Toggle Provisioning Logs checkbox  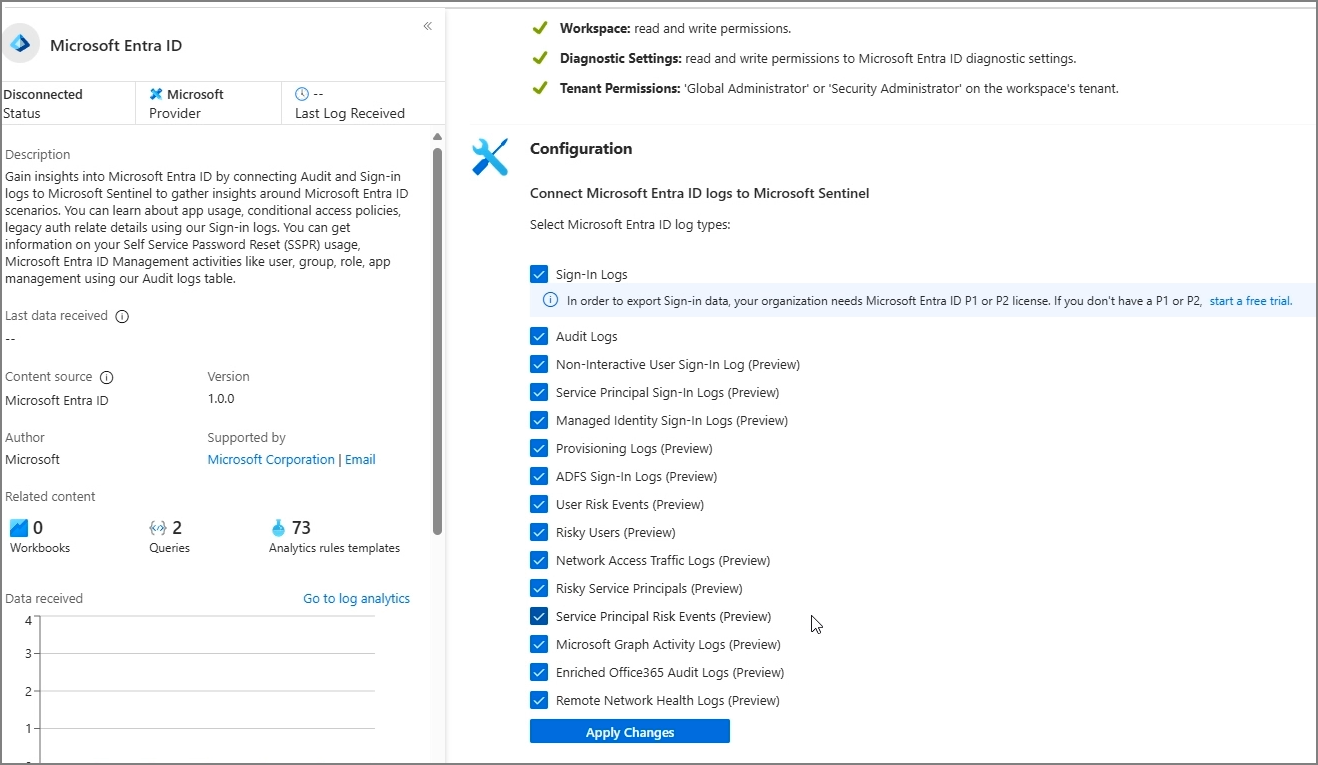pos(539,448)
